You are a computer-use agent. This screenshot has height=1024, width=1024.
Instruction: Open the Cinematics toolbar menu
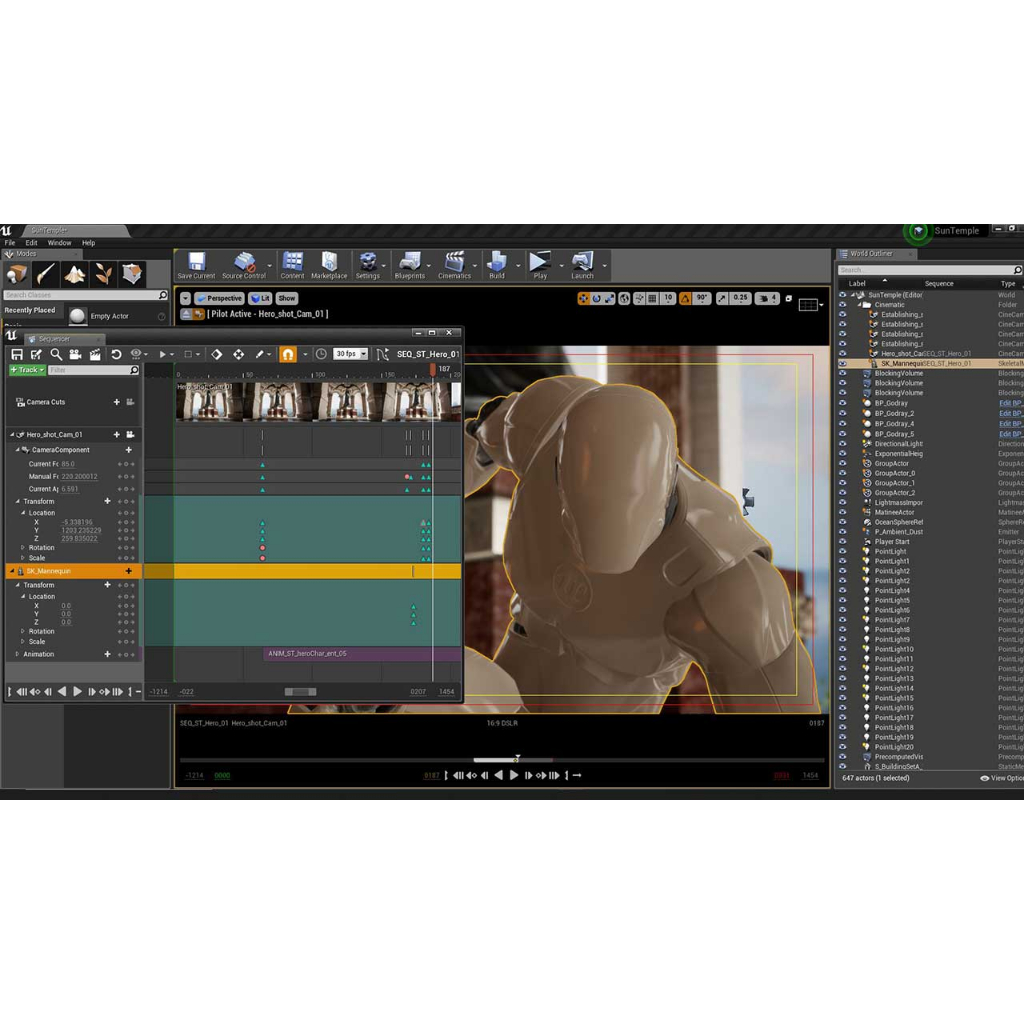[456, 262]
